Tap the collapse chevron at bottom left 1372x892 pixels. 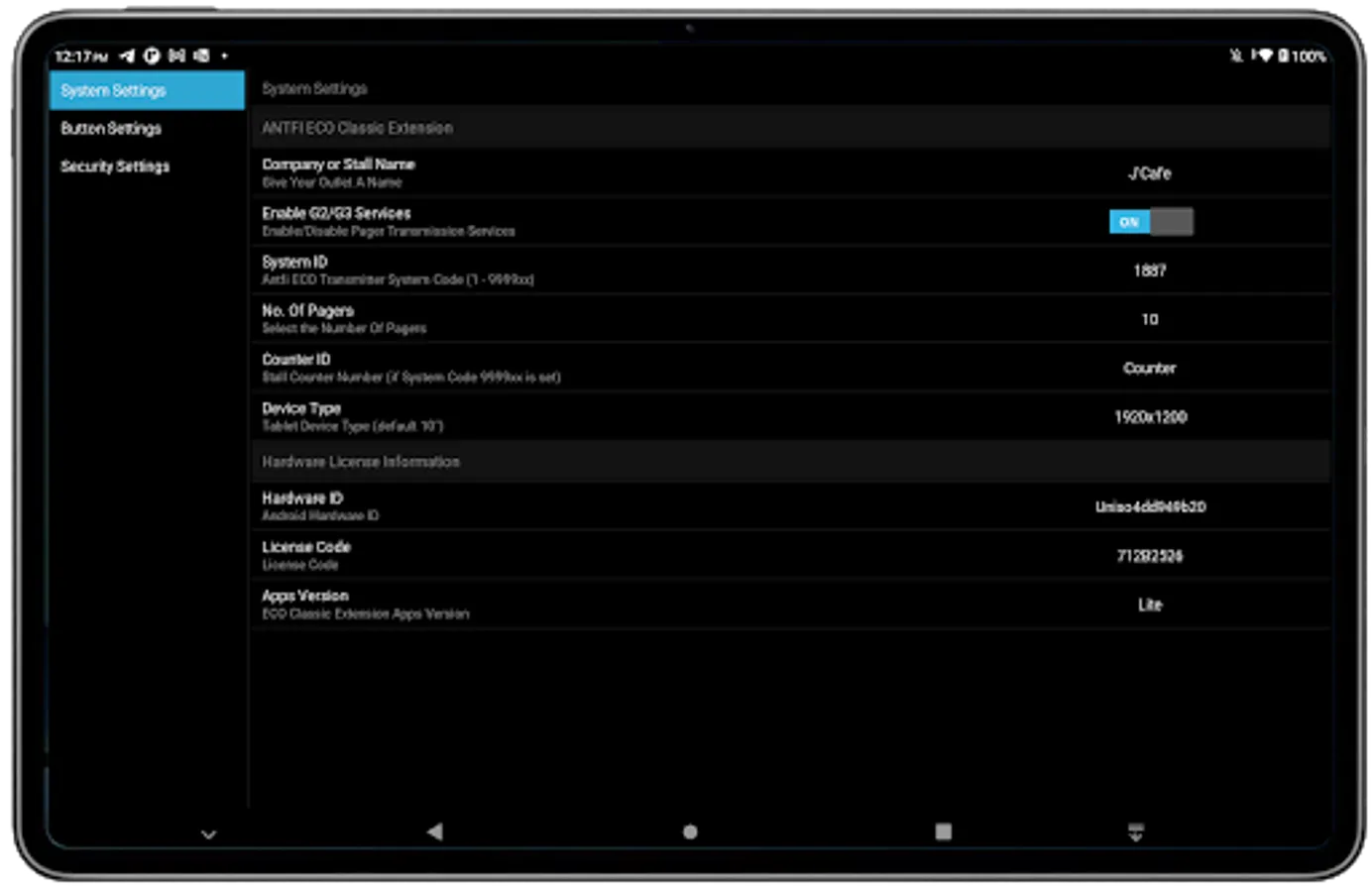tap(208, 835)
